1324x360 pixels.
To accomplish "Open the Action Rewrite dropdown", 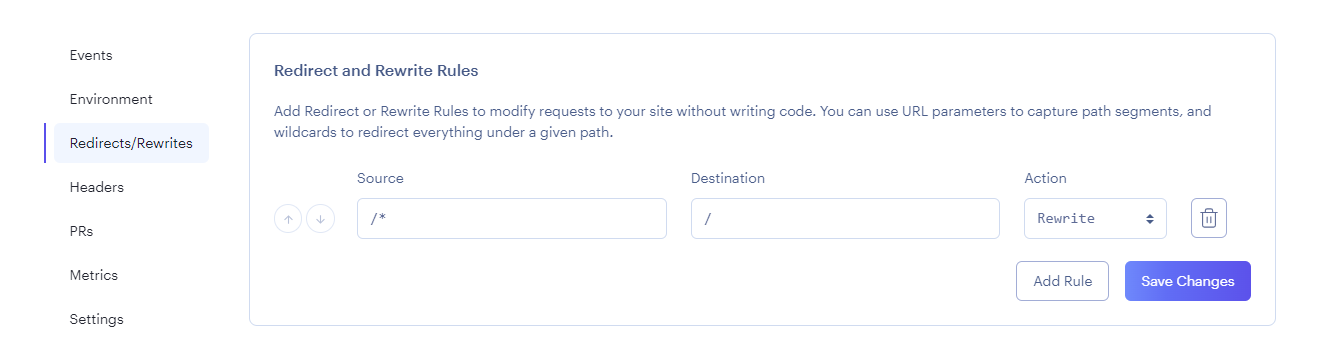I will coord(1095,218).
